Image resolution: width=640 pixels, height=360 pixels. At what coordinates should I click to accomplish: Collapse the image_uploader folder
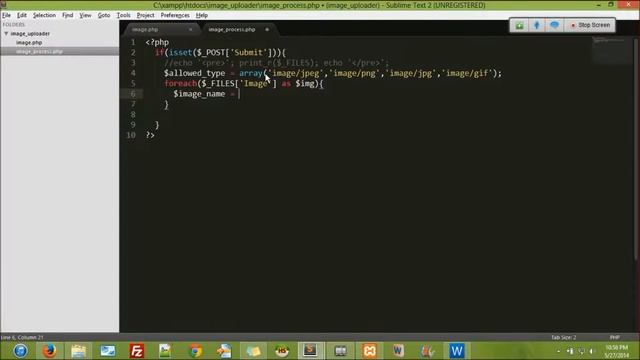[x=6, y=33]
